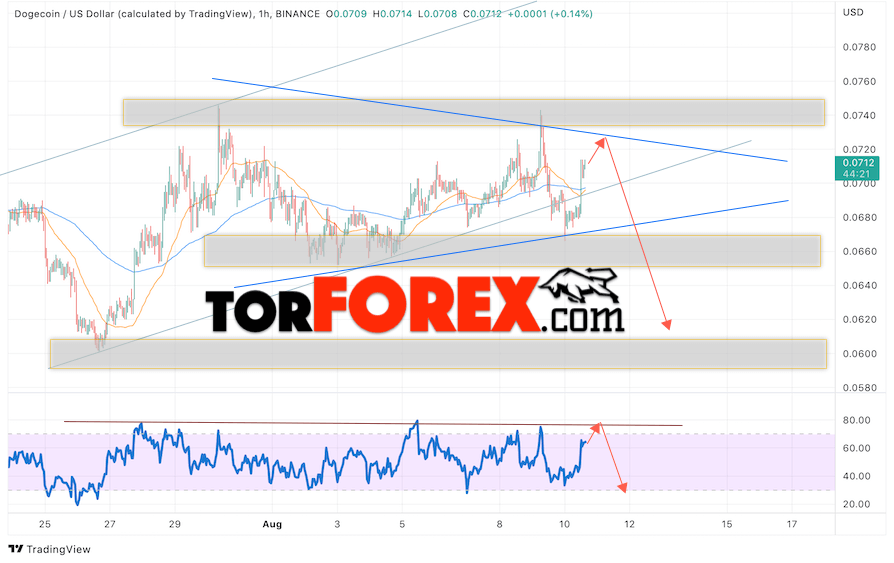Click the USD currency label on price axis

pyautogui.click(x=853, y=12)
